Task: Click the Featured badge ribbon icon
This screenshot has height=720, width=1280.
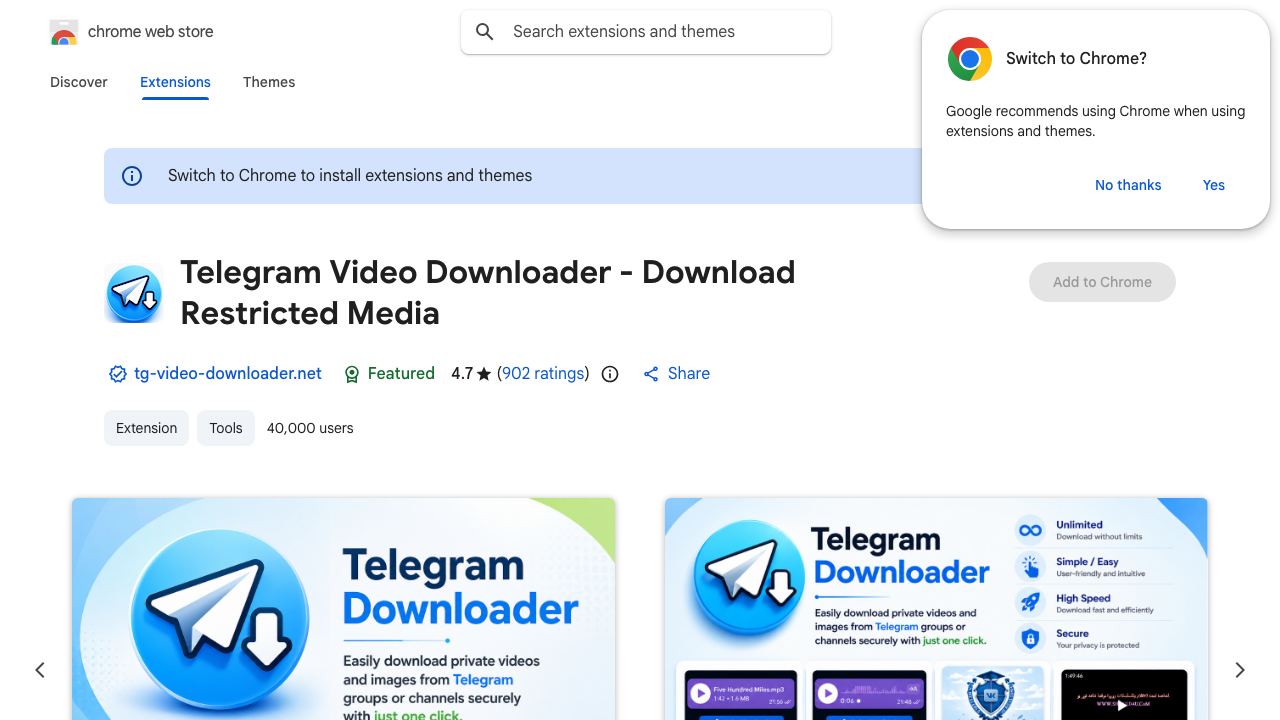Action: (x=352, y=374)
